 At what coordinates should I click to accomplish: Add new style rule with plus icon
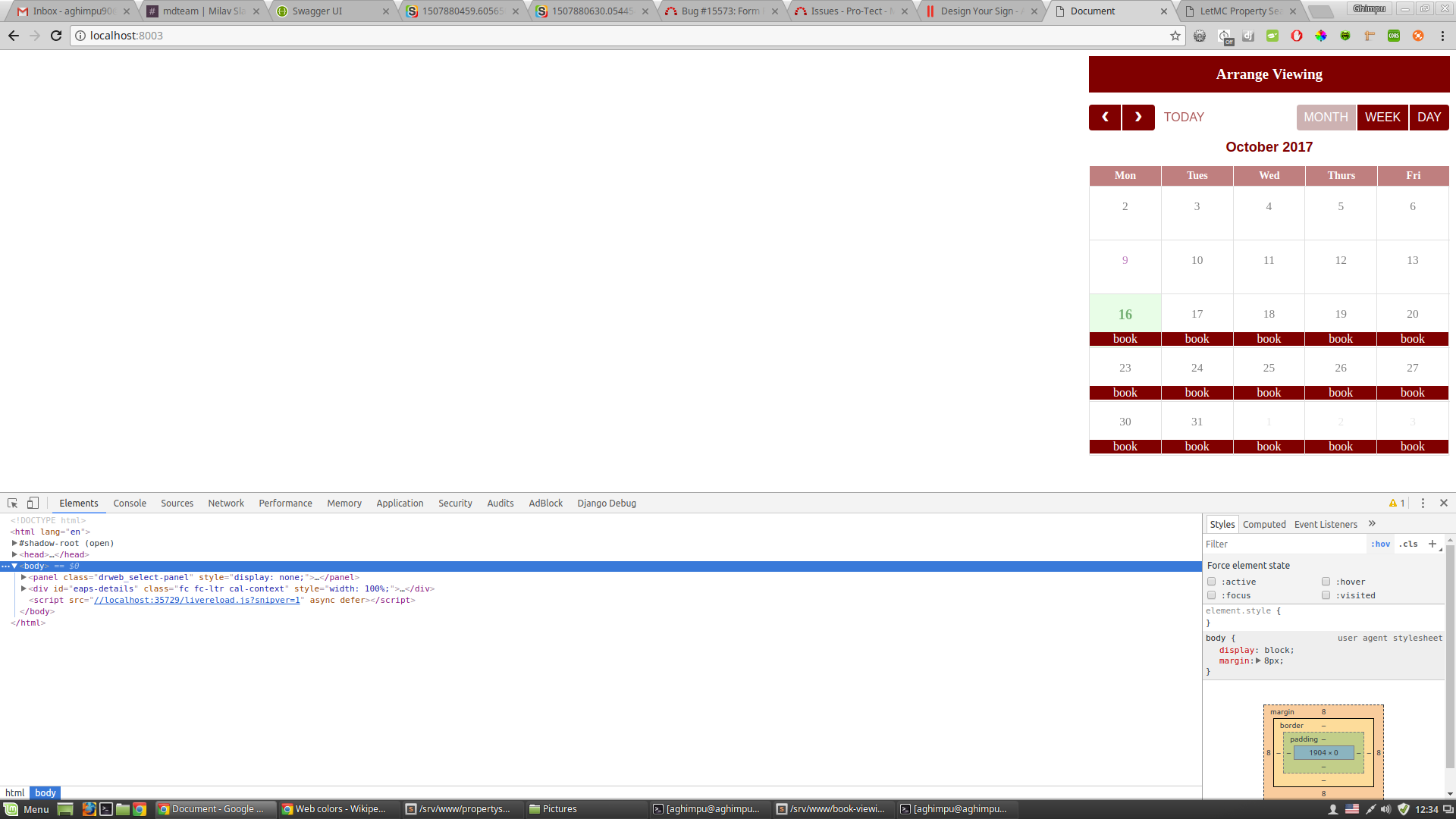[1432, 544]
